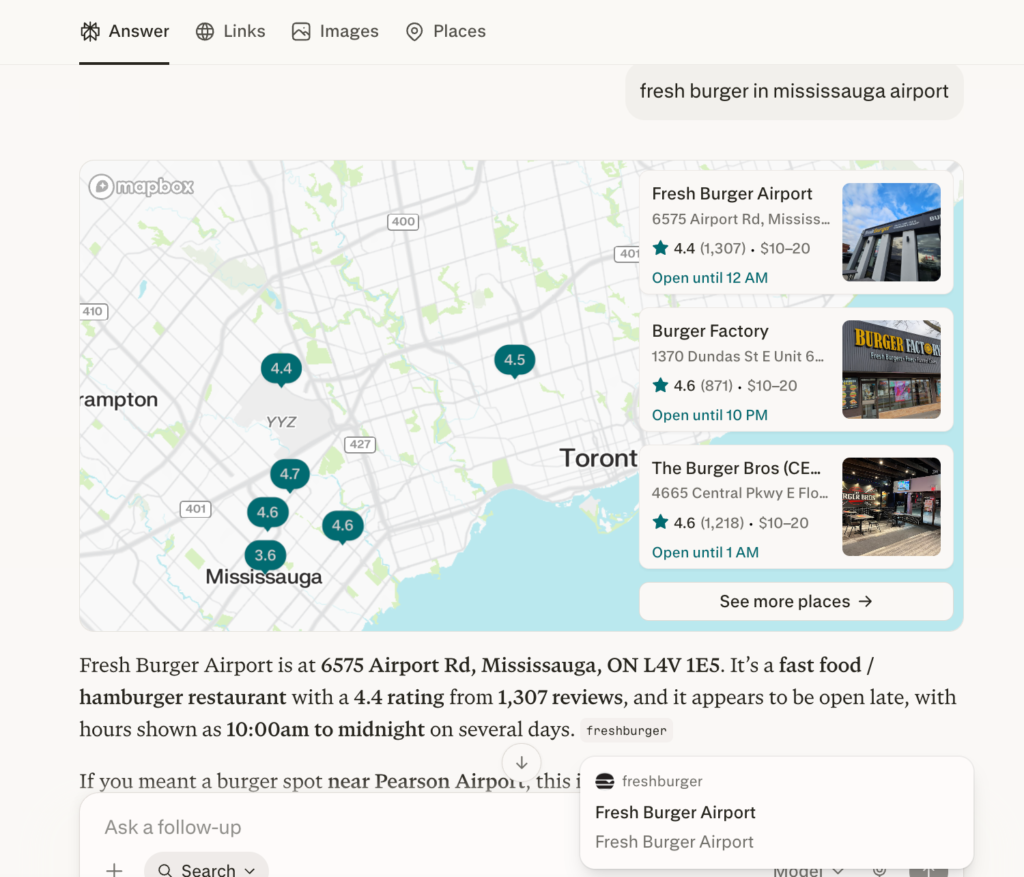Select the 4.4 rating map marker
The width and height of the screenshot is (1024, 877).
[x=281, y=369]
